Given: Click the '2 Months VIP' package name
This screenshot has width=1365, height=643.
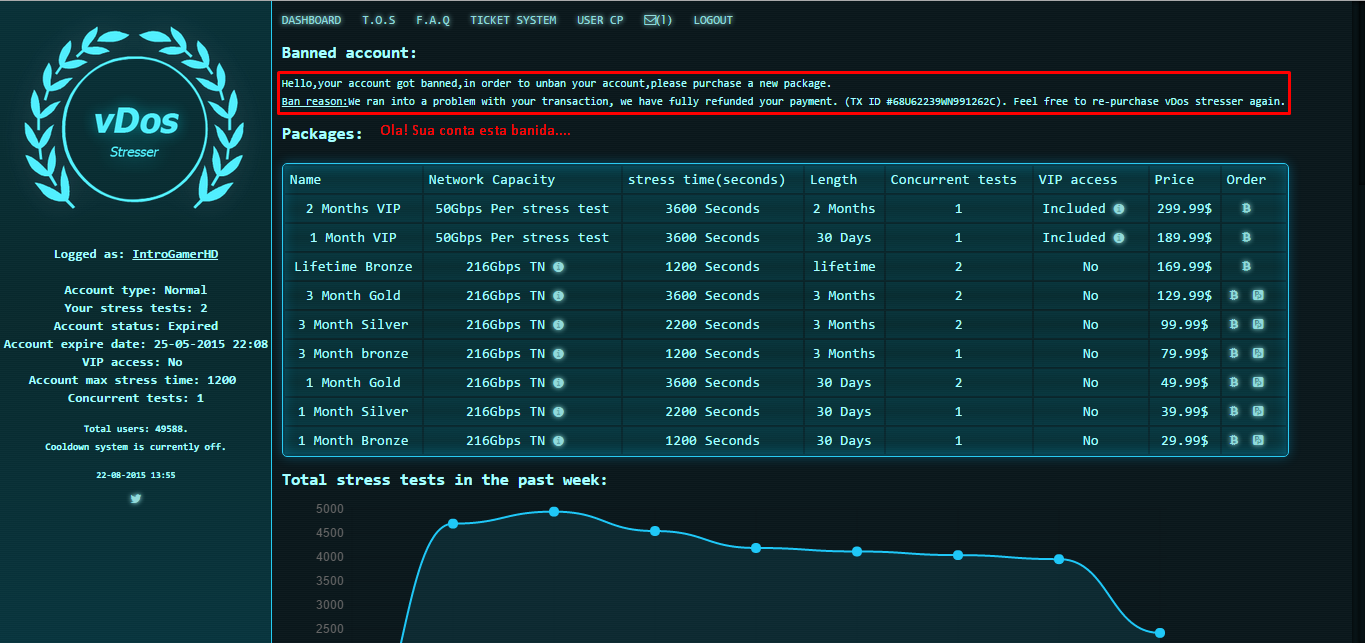Looking at the screenshot, I should point(352,209).
